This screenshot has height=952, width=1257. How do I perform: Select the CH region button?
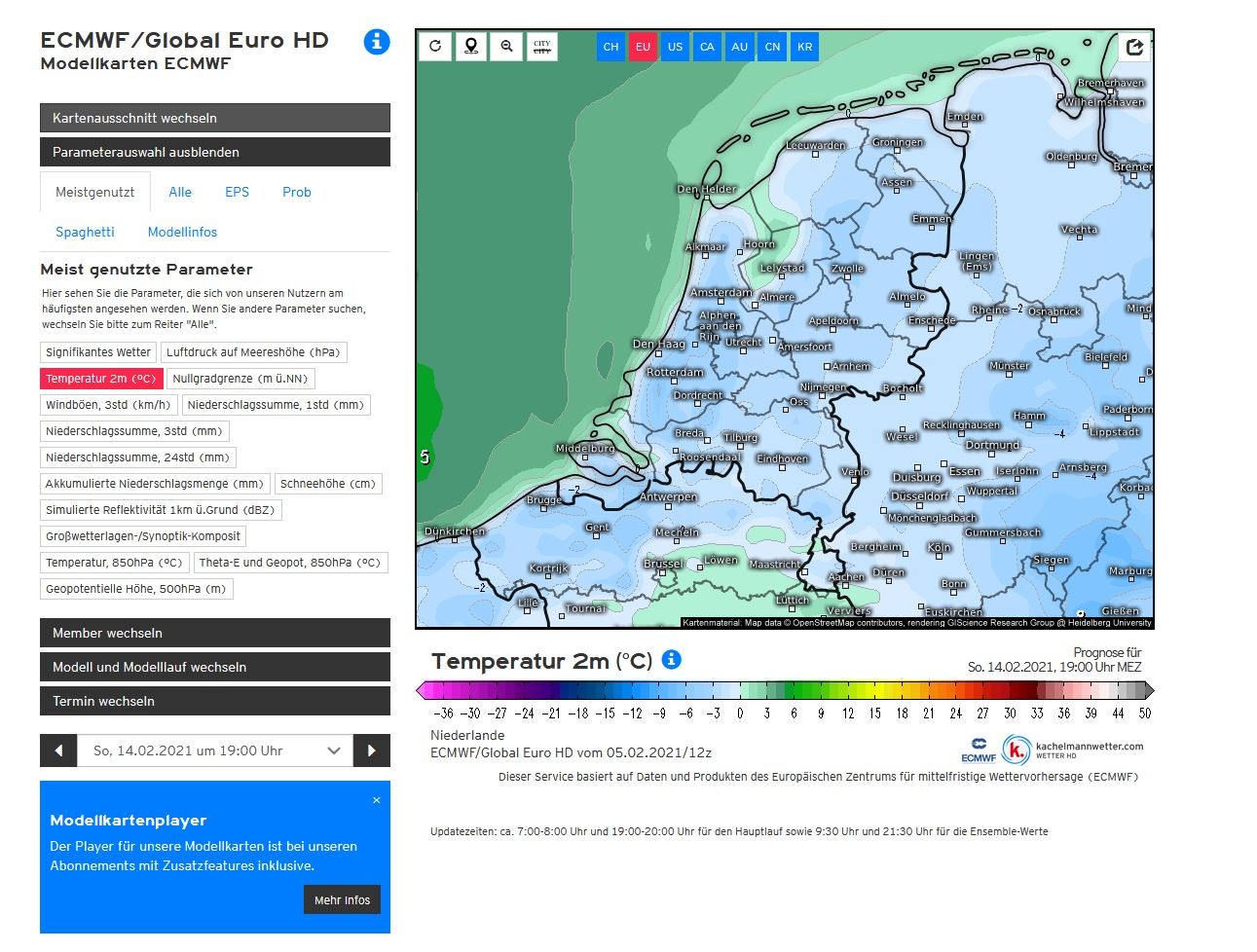[610, 47]
